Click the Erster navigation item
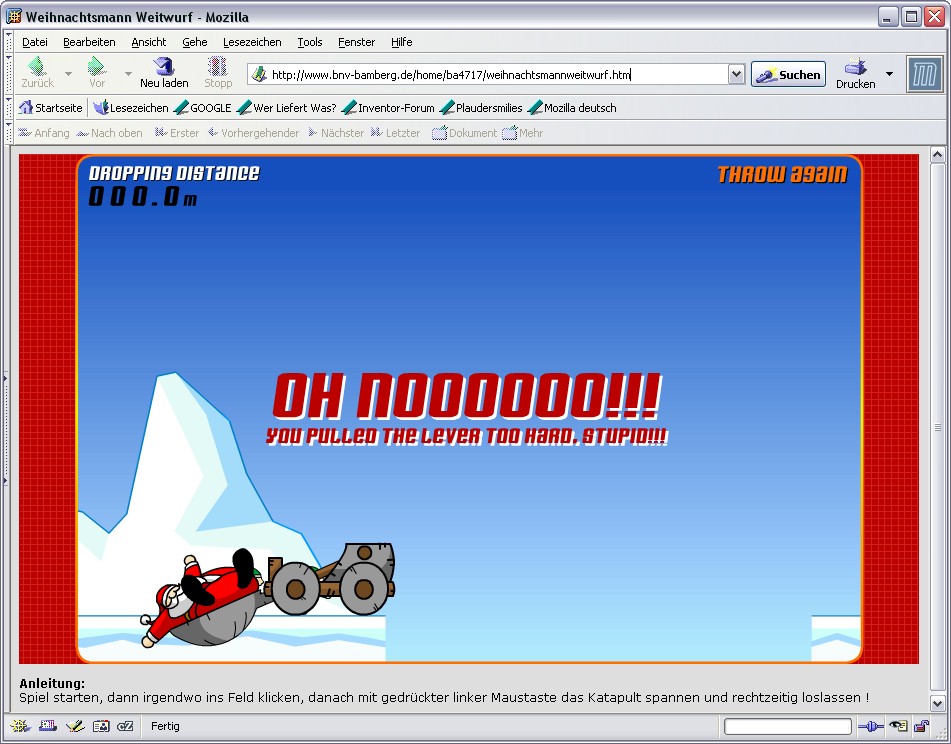The image size is (951, 744). [177, 133]
